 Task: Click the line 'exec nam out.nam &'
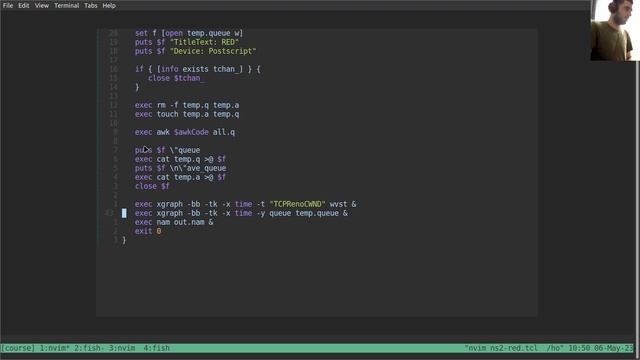pyautogui.click(x=174, y=222)
